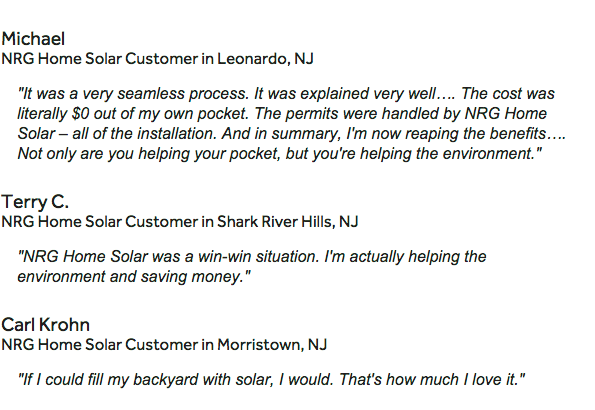This screenshot has width=595, height=410.
Task: Click the 'Customer in Leonardo, NJ' line
Action: [x=157, y=59]
